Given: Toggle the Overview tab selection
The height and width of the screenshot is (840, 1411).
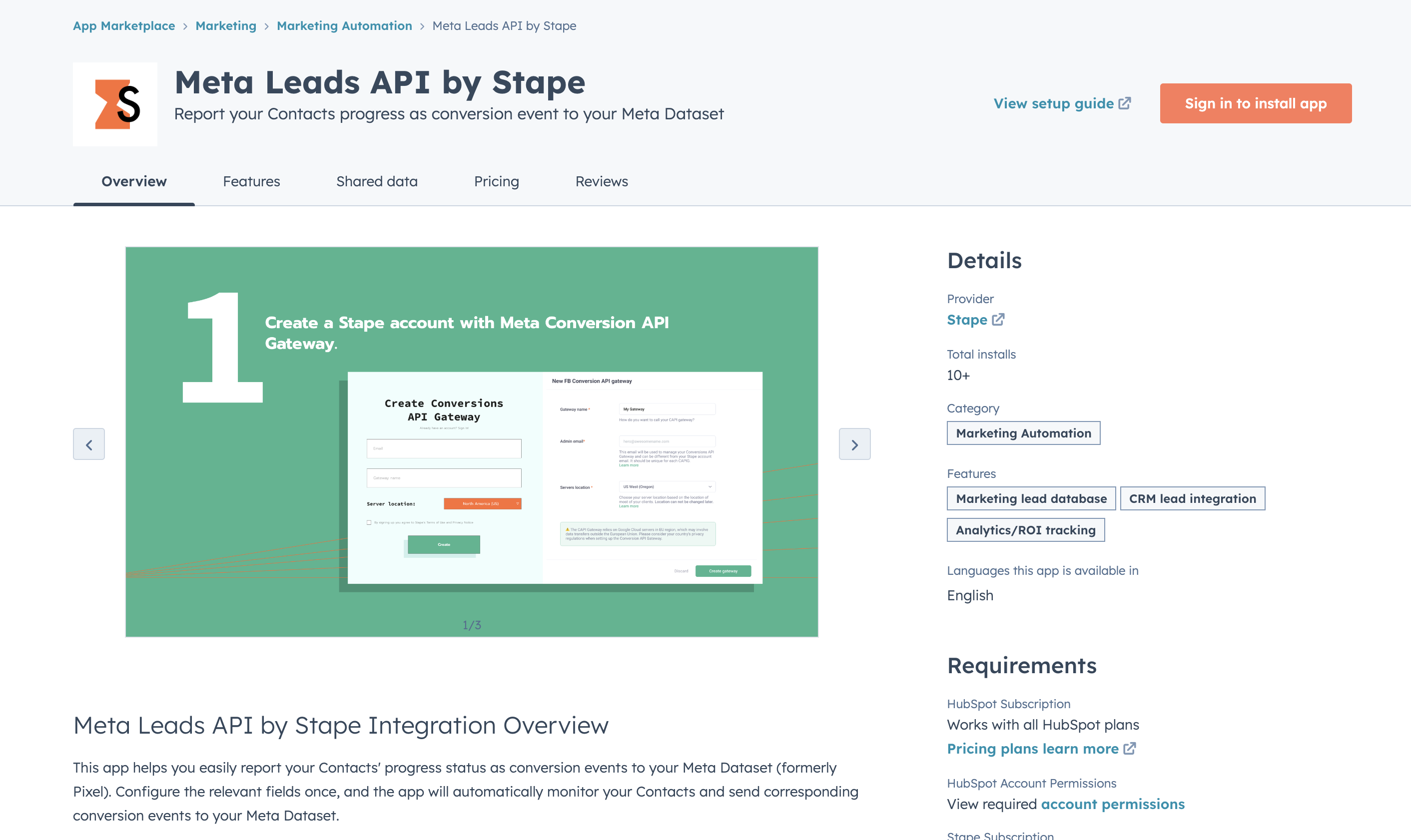Looking at the screenshot, I should pyautogui.click(x=134, y=182).
